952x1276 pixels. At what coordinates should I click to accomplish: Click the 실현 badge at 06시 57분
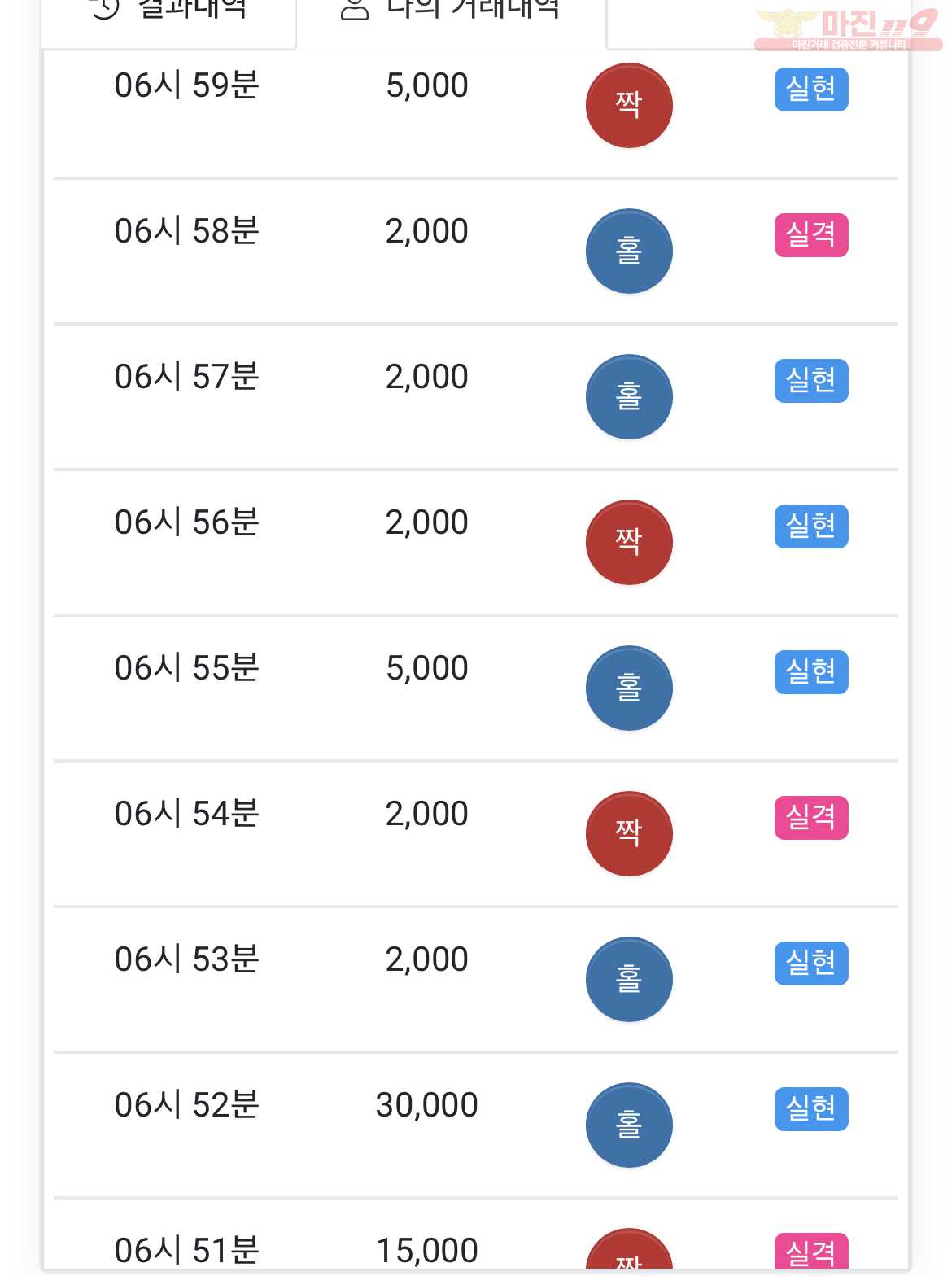pyautogui.click(x=811, y=381)
